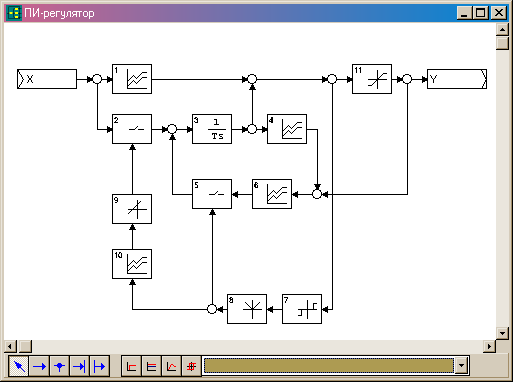Select the Y output port block
Screen dimensions: 513x382
pyautogui.click(x=457, y=79)
